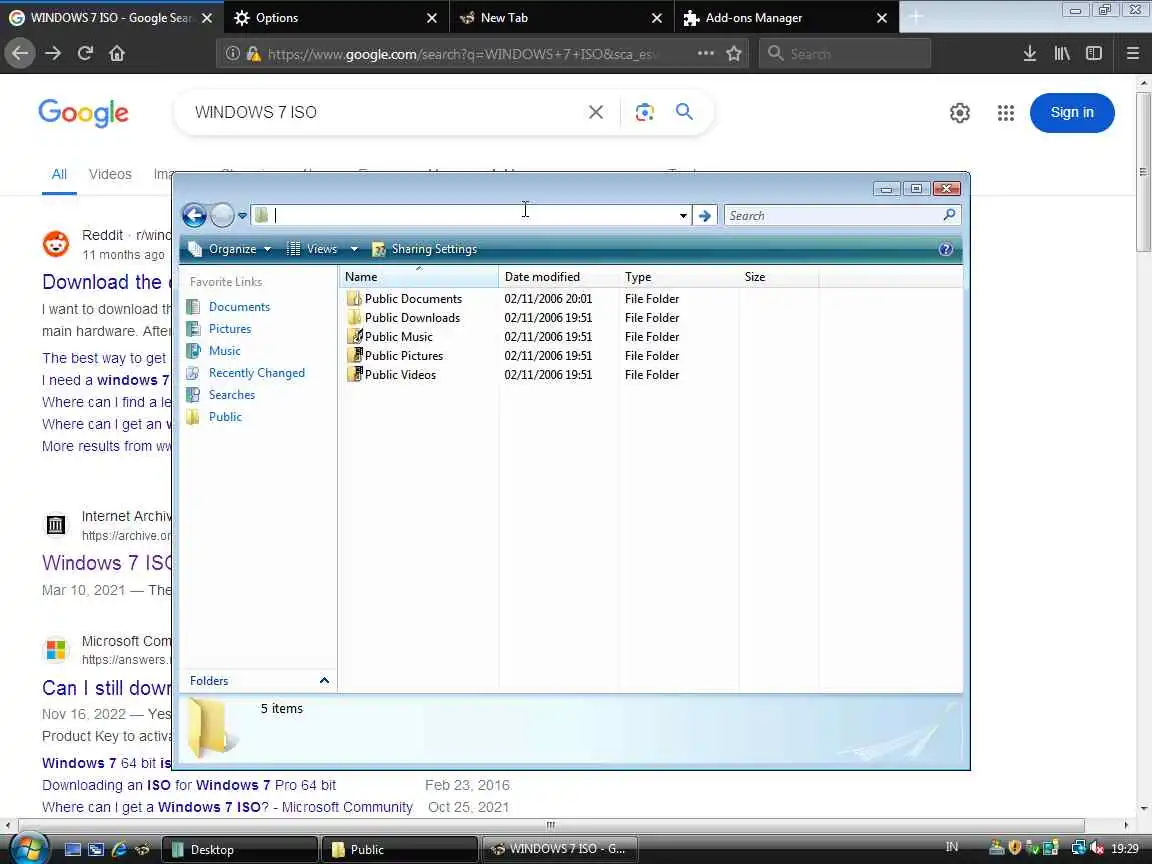This screenshot has height=864, width=1152.
Task: Click the Google Sign in button
Action: 1072,113
